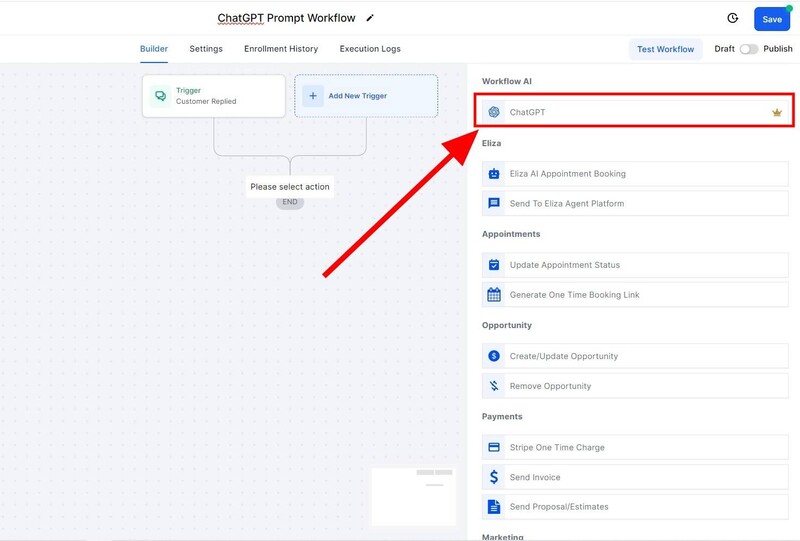Viewport: 800px width, 541px height.
Task: Choose Eliza AI Appointment Booking action
Action: click(x=635, y=174)
